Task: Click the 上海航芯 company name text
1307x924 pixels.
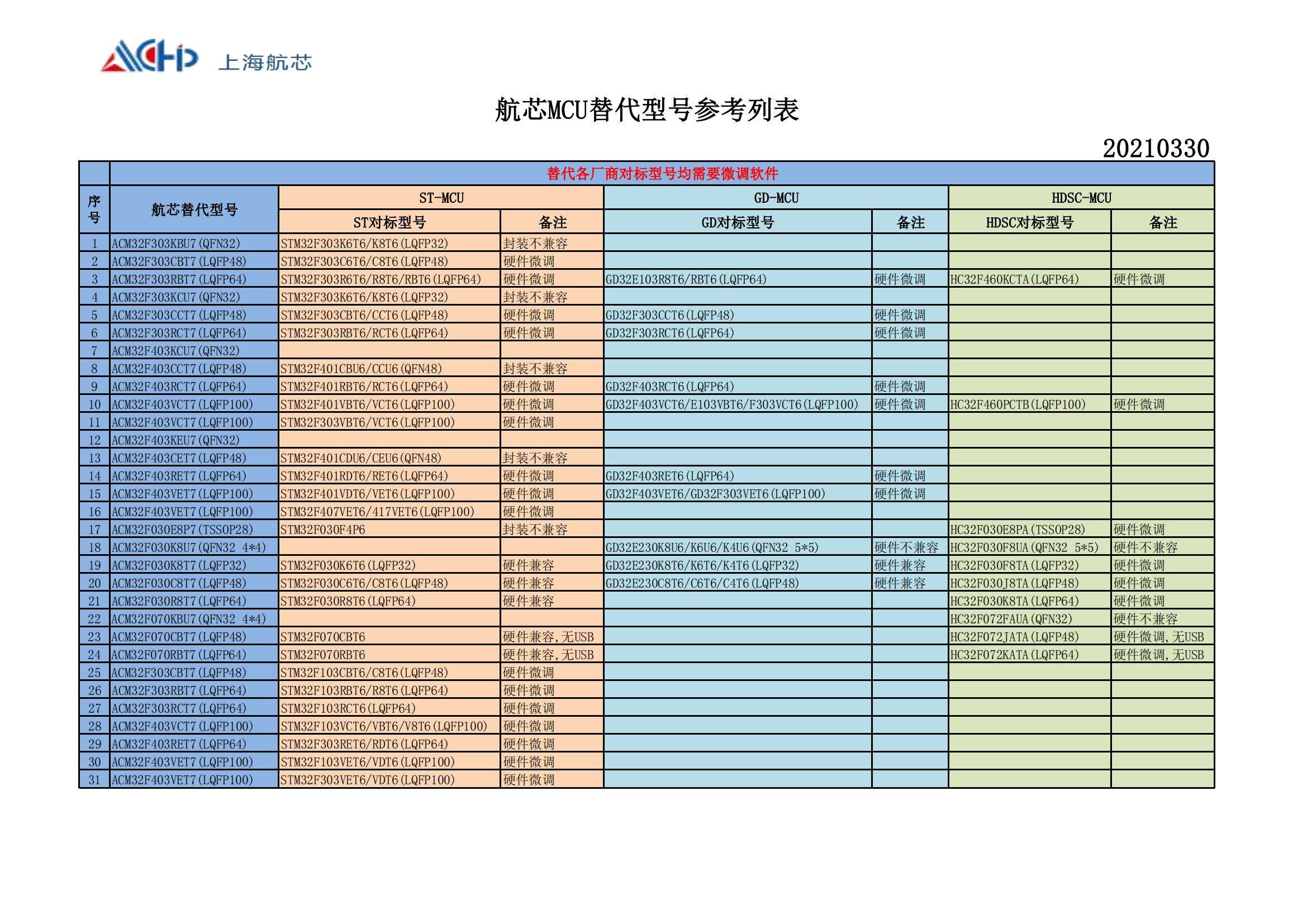Action: 265,62
